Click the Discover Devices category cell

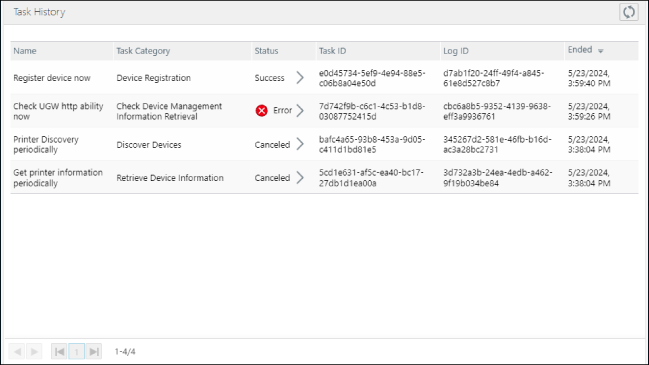point(149,145)
